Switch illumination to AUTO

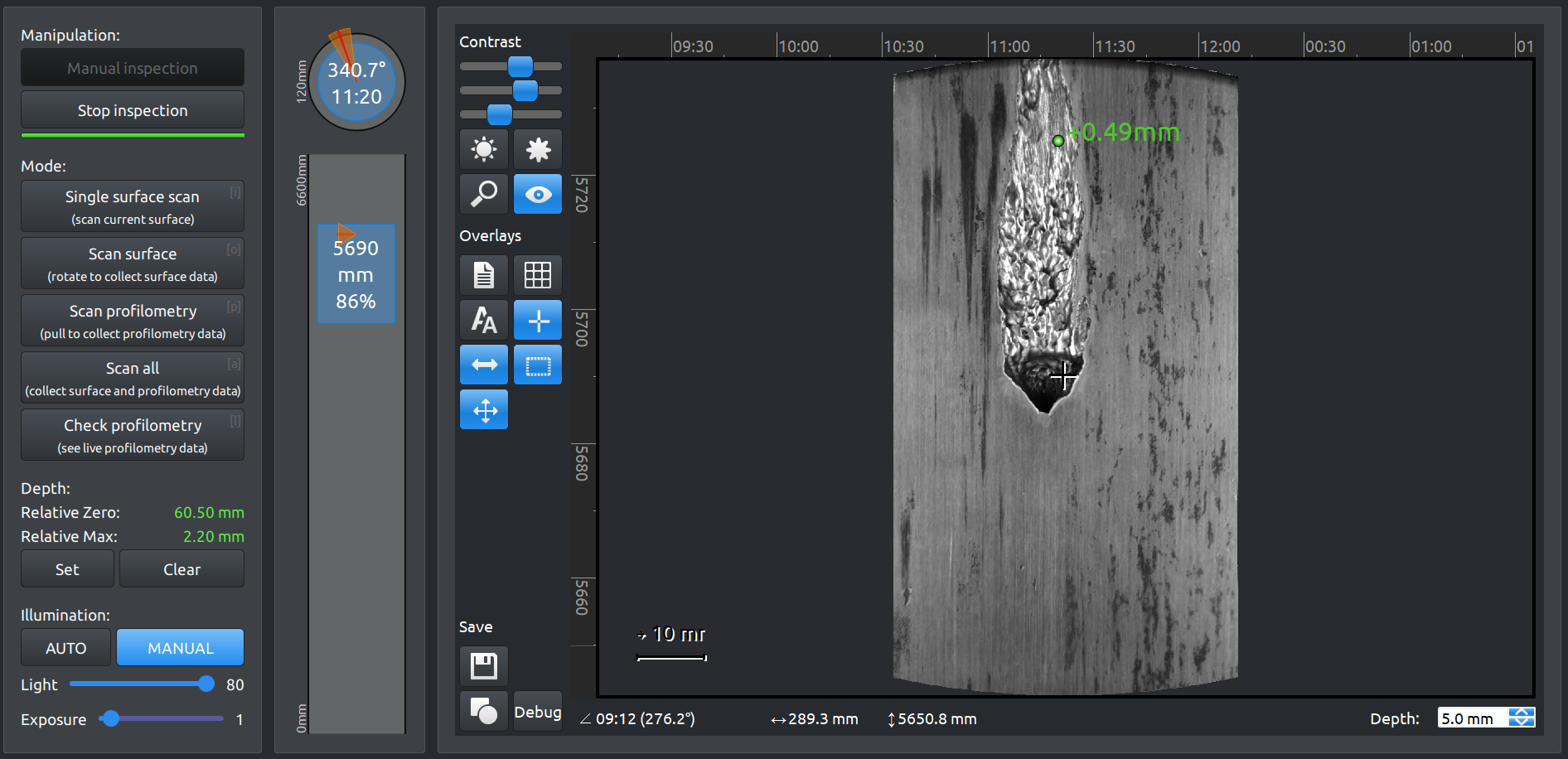[66, 648]
